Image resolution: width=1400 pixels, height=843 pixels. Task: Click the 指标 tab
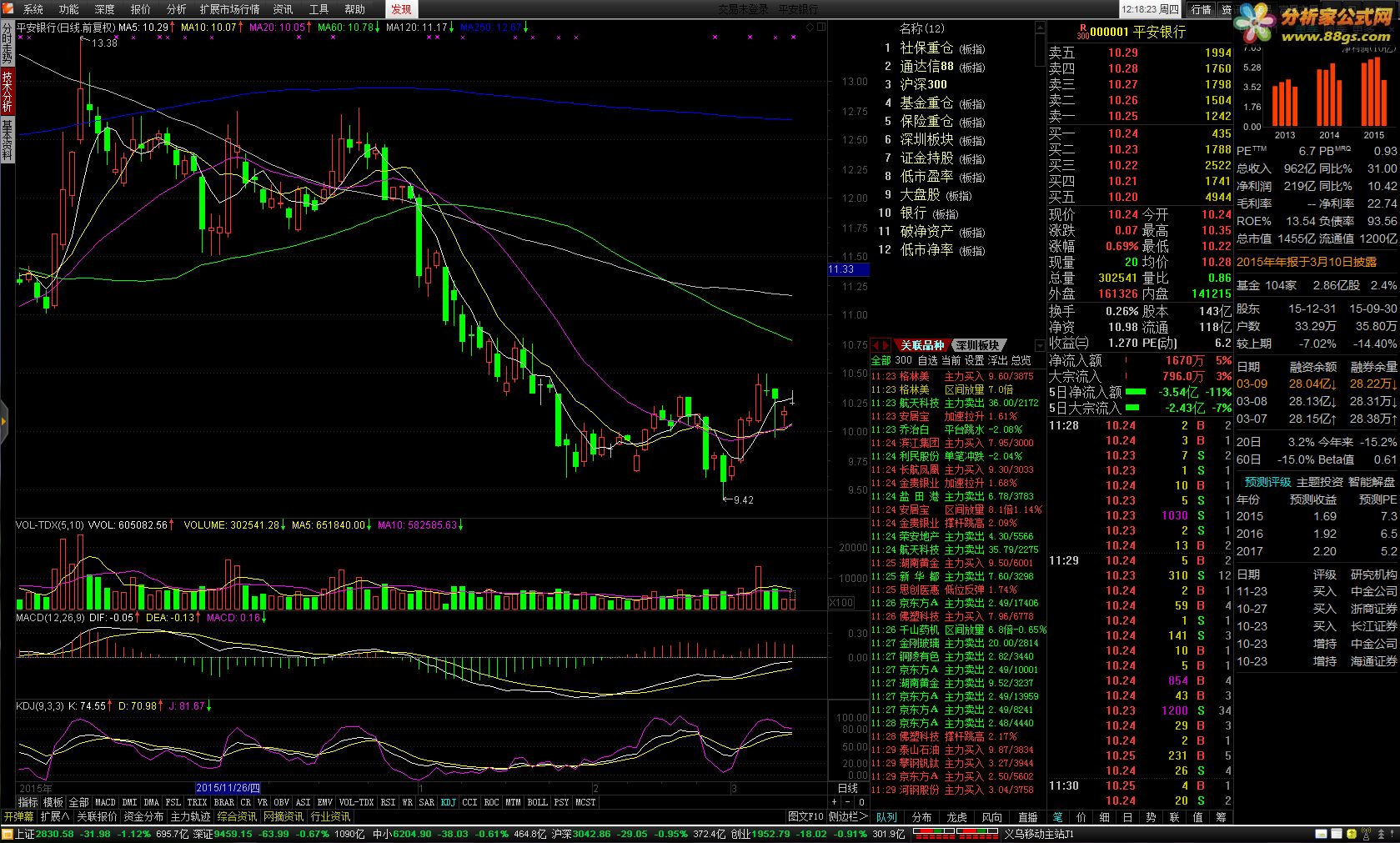(x=28, y=802)
